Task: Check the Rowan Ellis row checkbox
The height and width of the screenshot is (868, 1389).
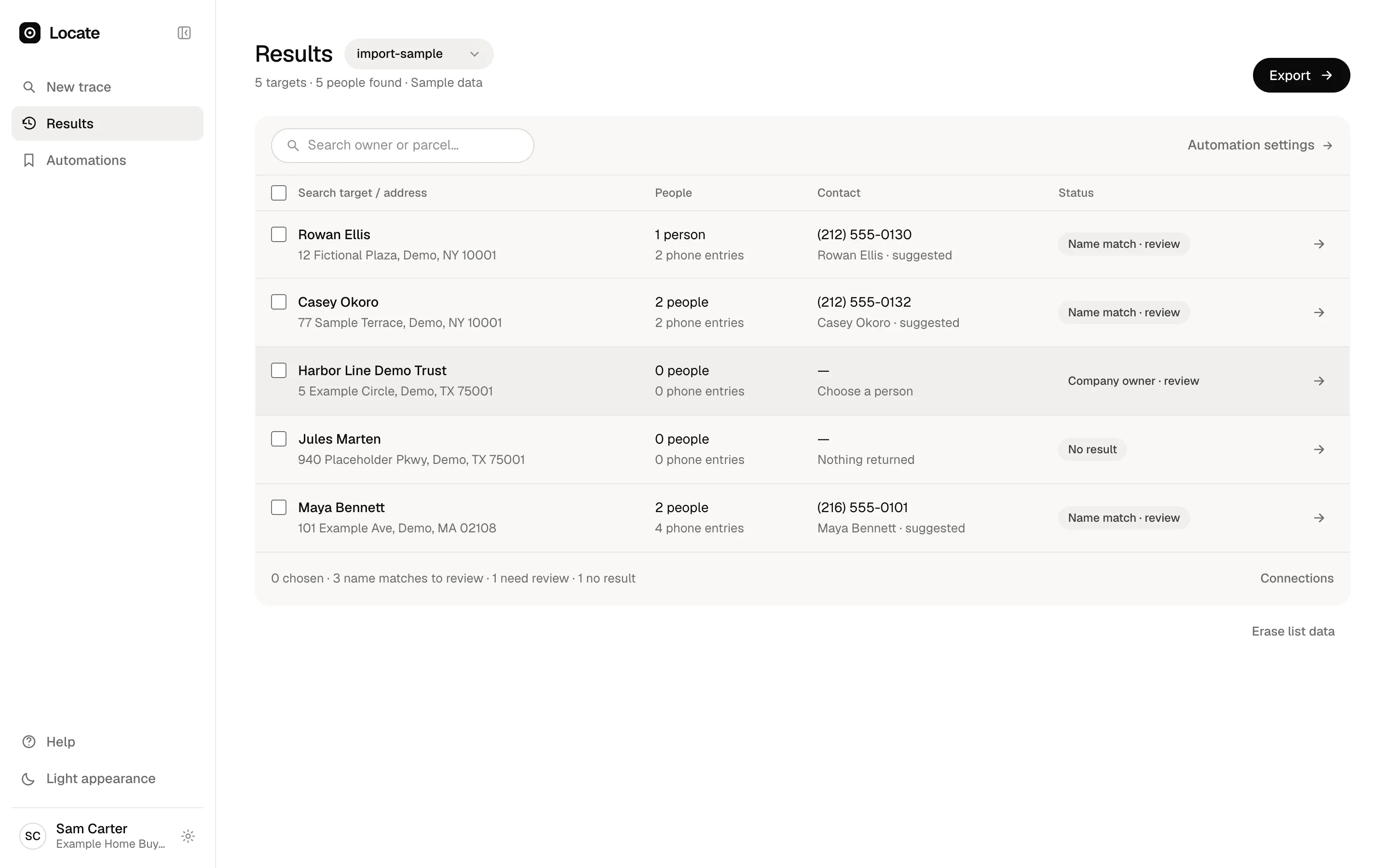Action: (x=278, y=234)
